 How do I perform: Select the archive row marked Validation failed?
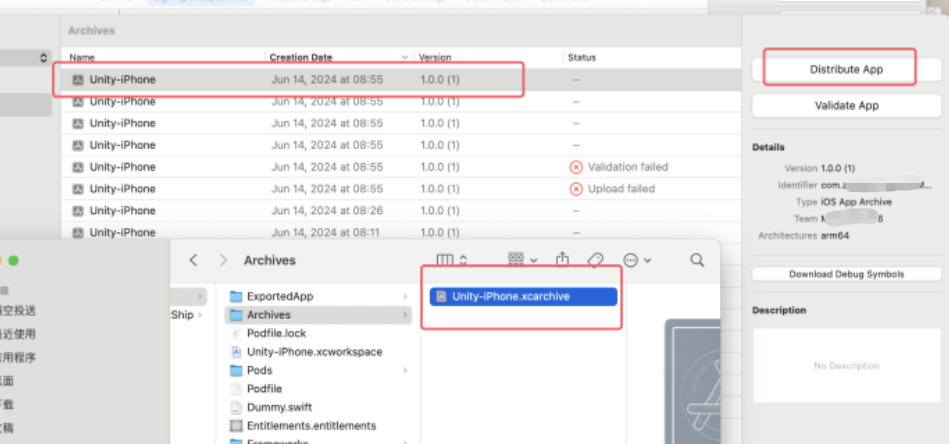click(401, 167)
